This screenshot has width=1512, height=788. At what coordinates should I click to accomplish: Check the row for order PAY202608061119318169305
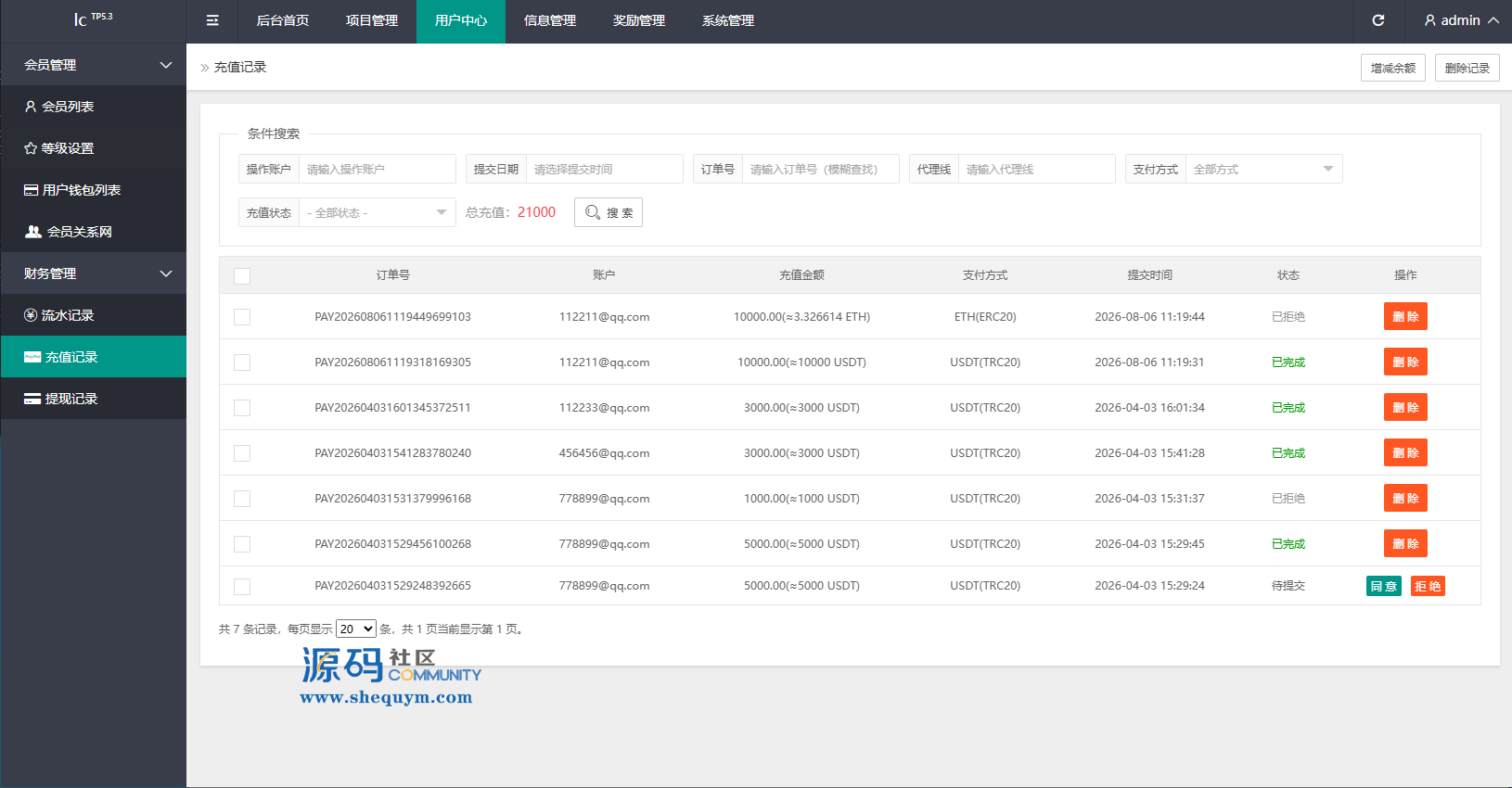coord(242,362)
